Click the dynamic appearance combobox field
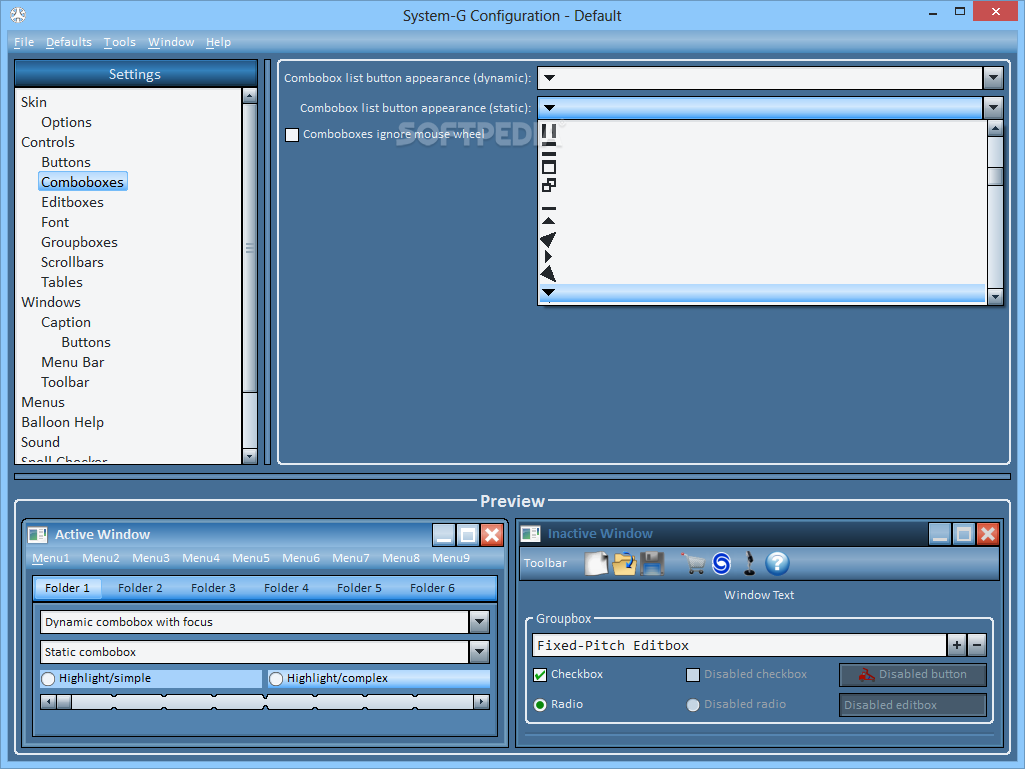Viewport: 1025px width, 769px height. tap(760, 78)
